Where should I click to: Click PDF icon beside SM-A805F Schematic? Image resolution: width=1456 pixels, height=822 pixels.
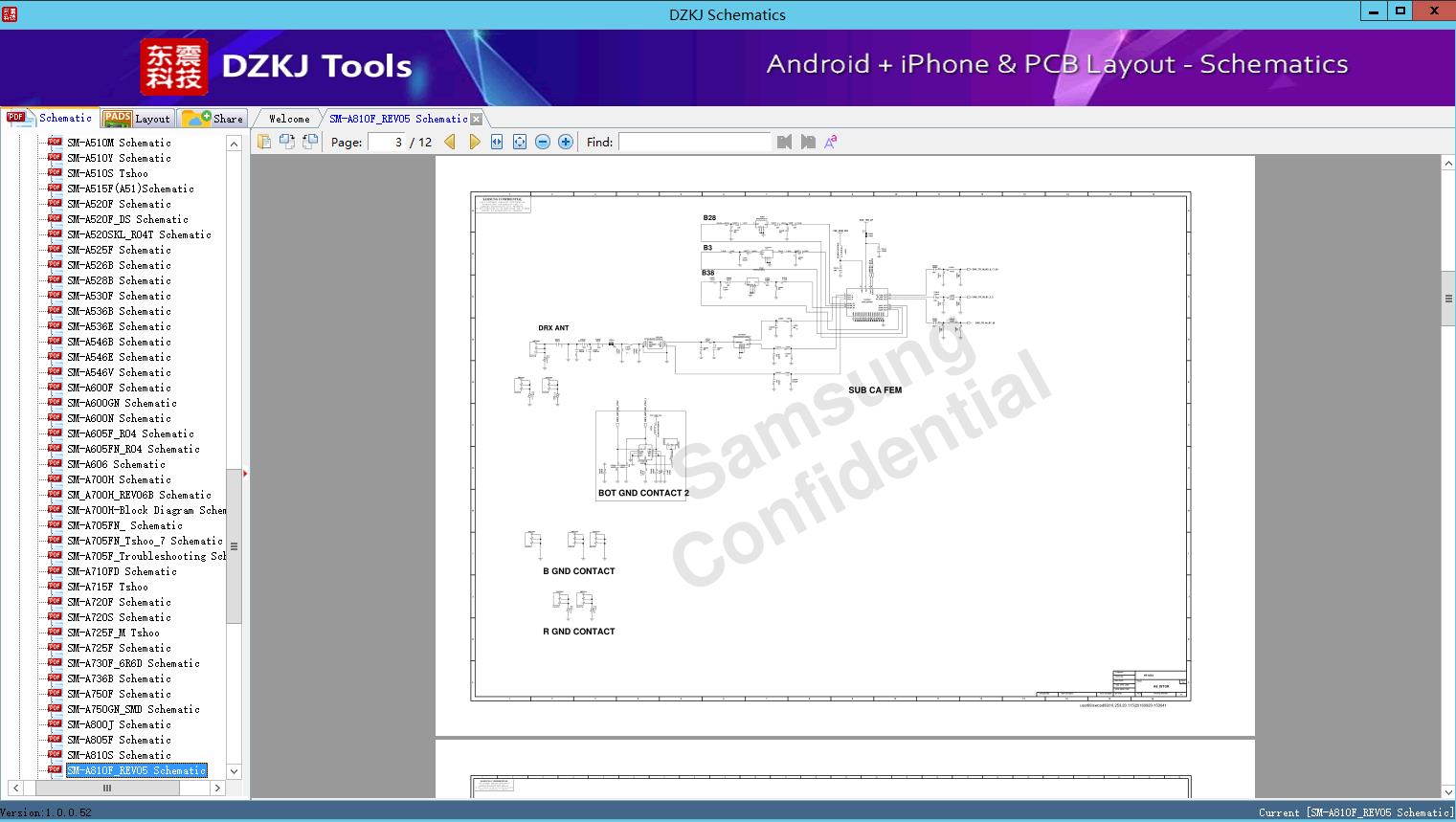point(55,740)
